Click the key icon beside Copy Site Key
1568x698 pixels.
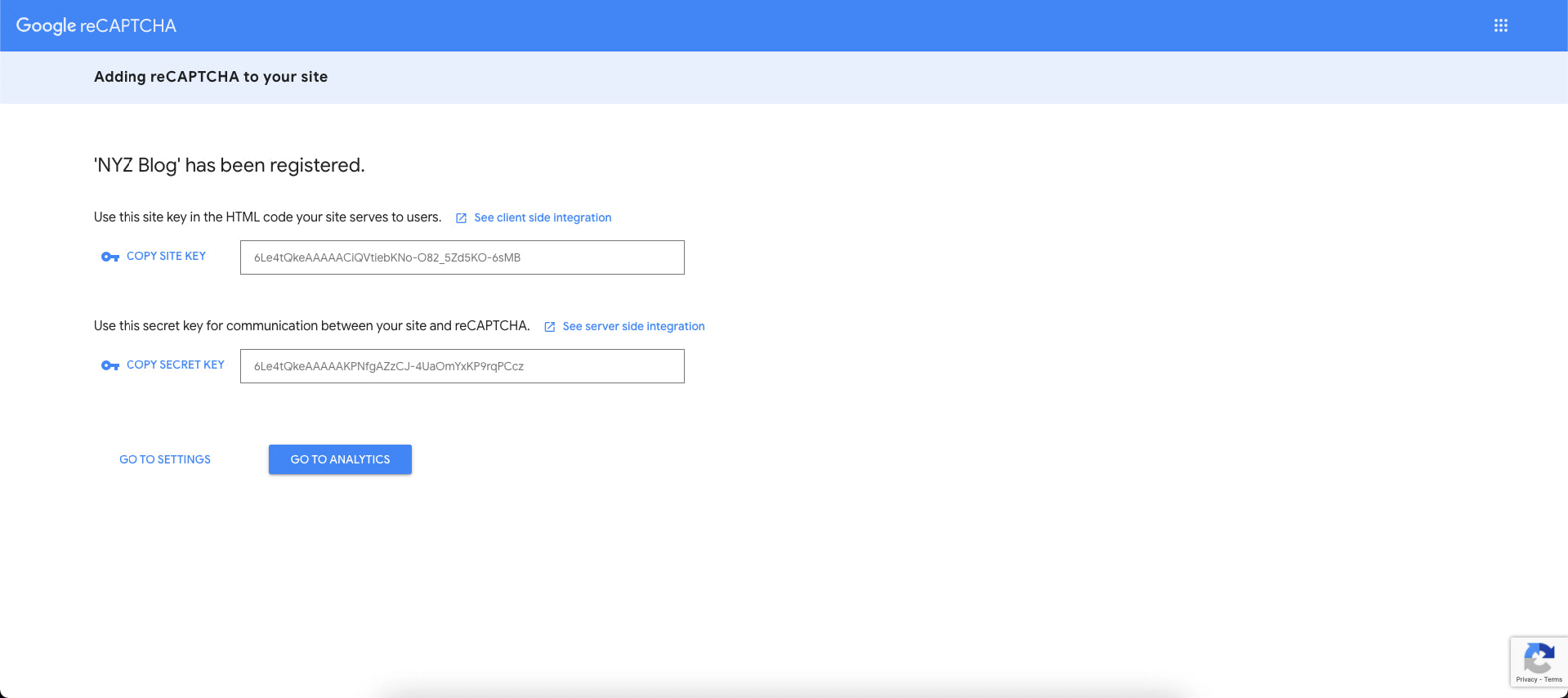pos(110,257)
